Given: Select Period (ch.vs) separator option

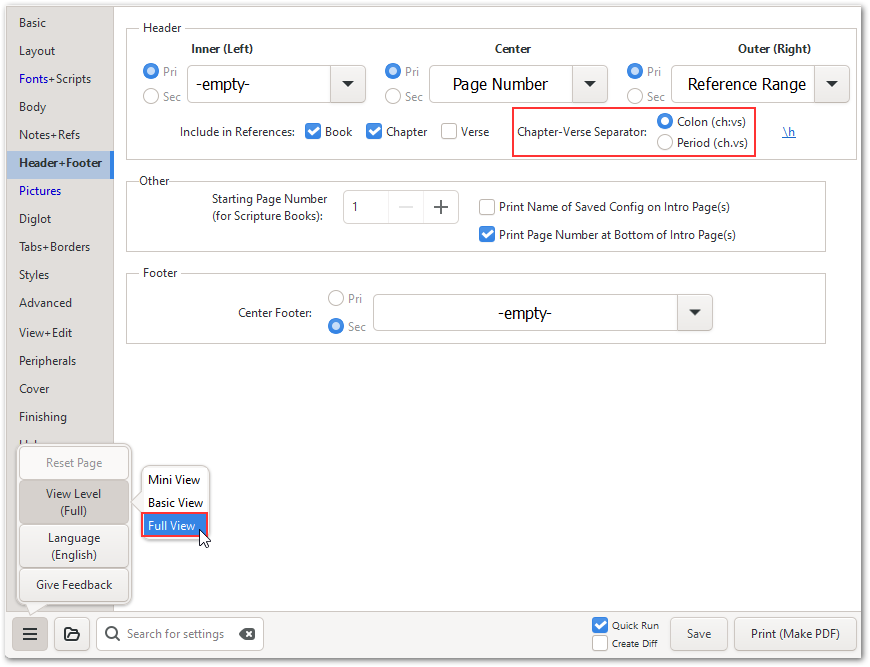Looking at the screenshot, I should point(665,143).
